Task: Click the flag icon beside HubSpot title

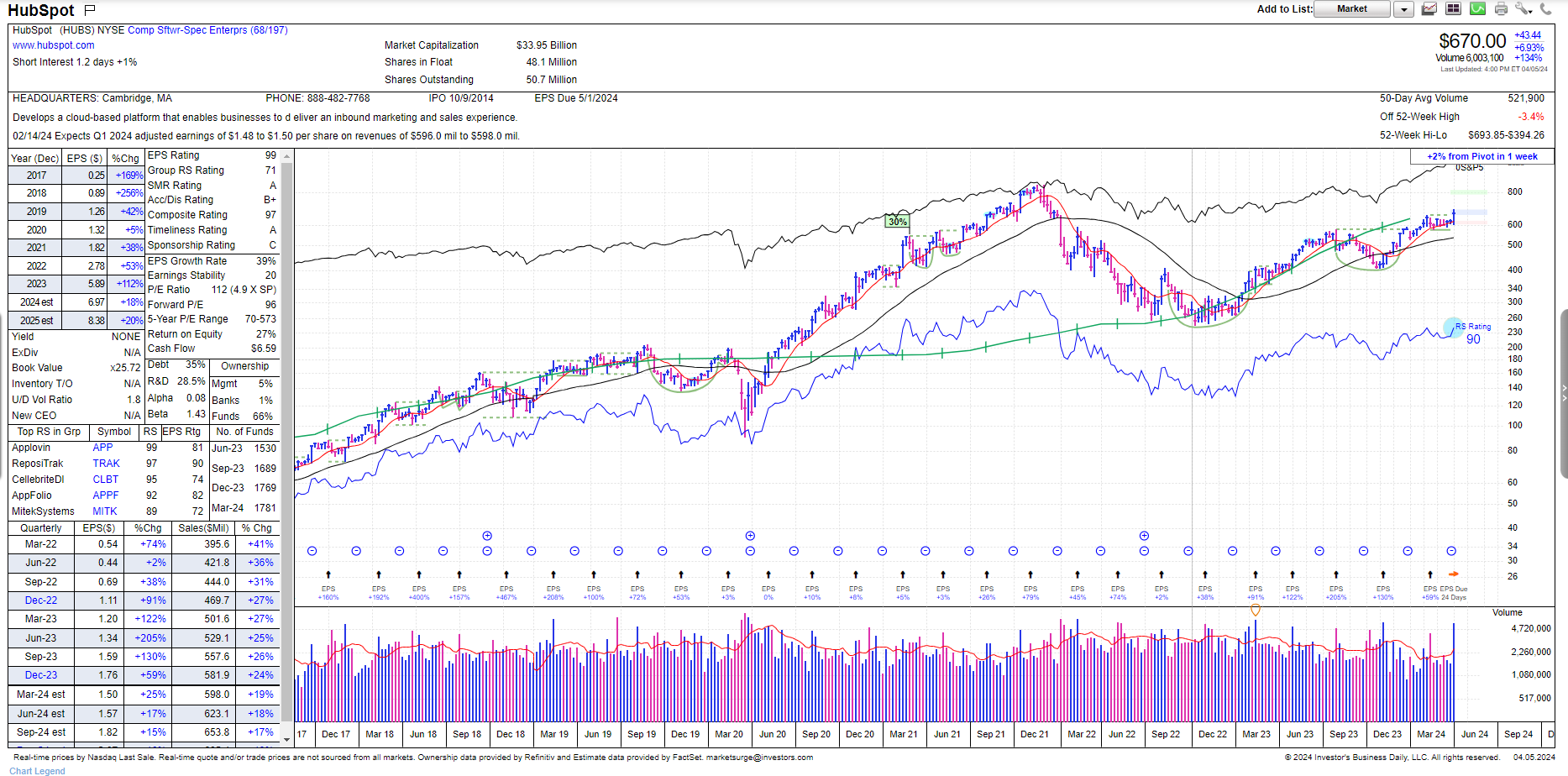Action: tap(90, 10)
